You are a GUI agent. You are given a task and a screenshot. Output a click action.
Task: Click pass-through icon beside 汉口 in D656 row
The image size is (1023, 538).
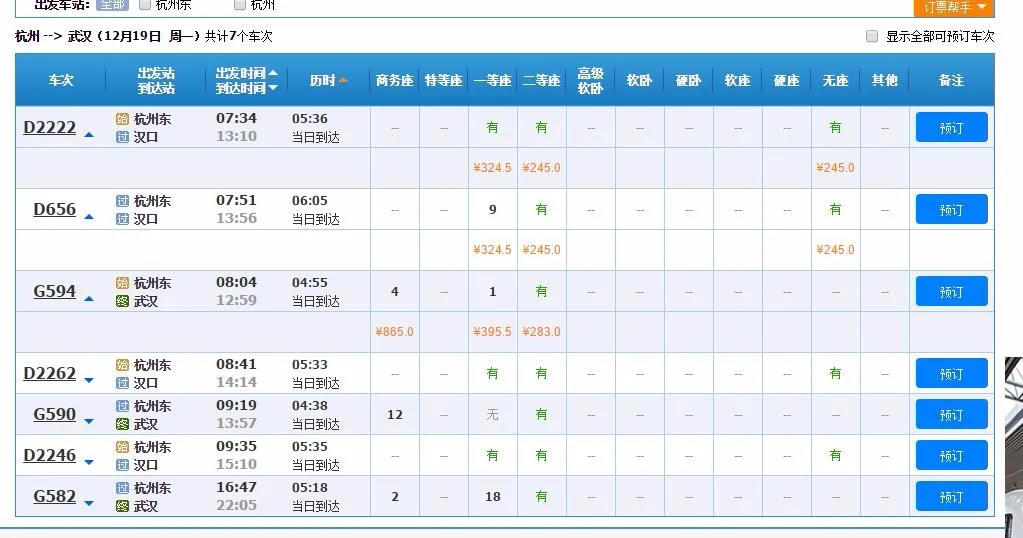[x=122, y=219]
